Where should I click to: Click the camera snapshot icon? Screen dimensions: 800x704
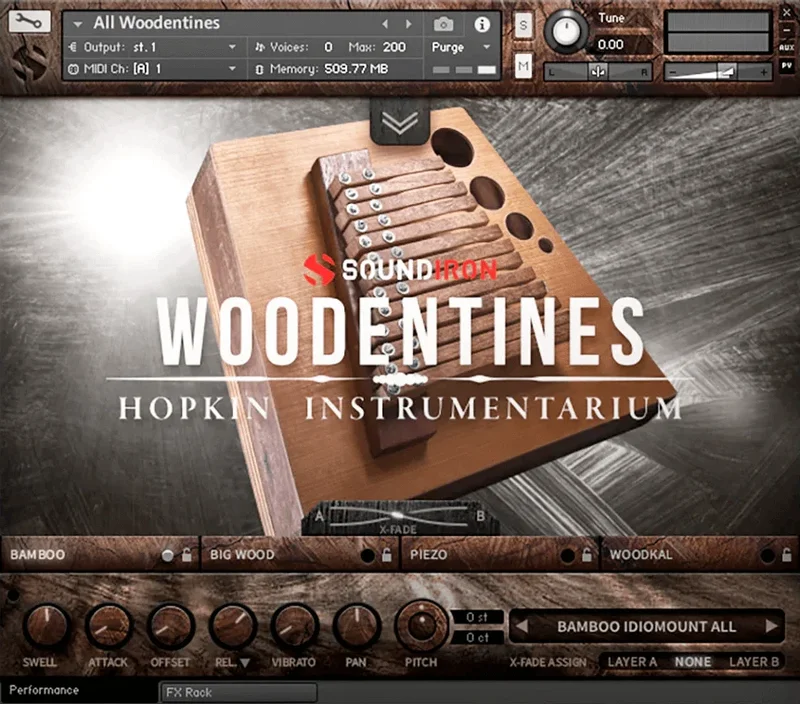[x=443, y=24]
